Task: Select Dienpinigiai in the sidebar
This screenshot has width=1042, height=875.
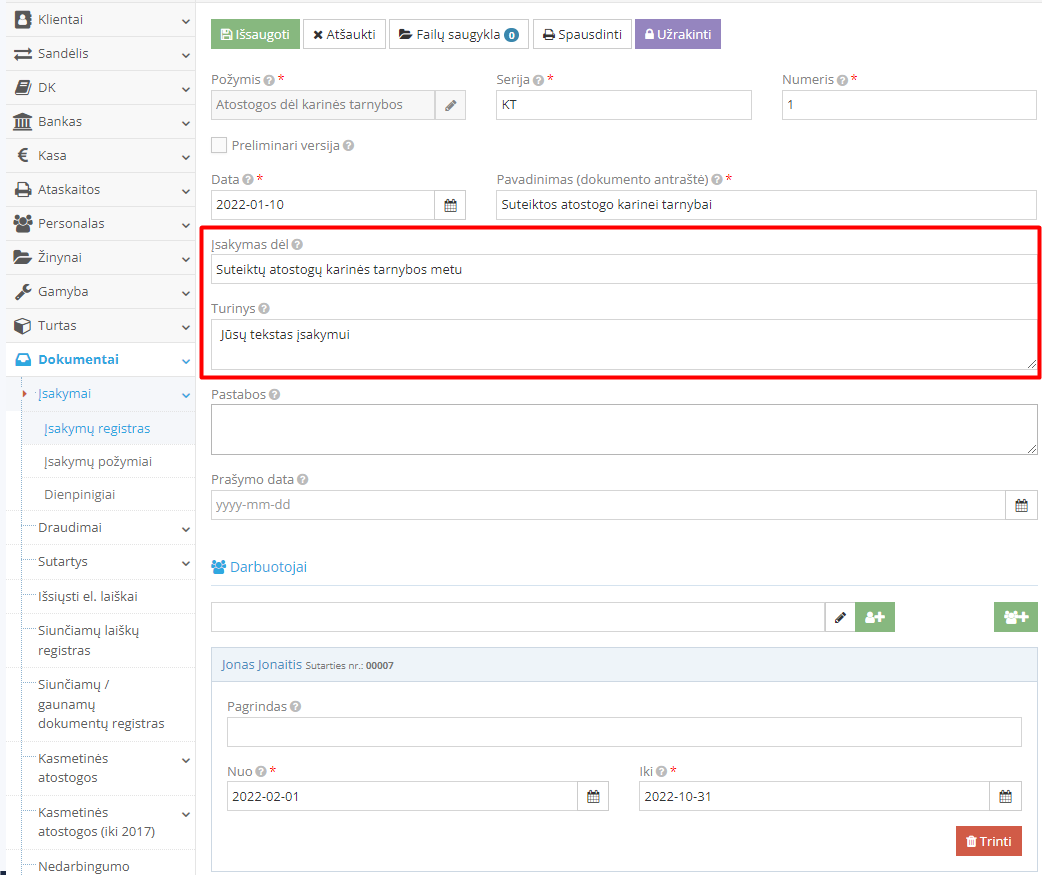Action: [x=79, y=495]
